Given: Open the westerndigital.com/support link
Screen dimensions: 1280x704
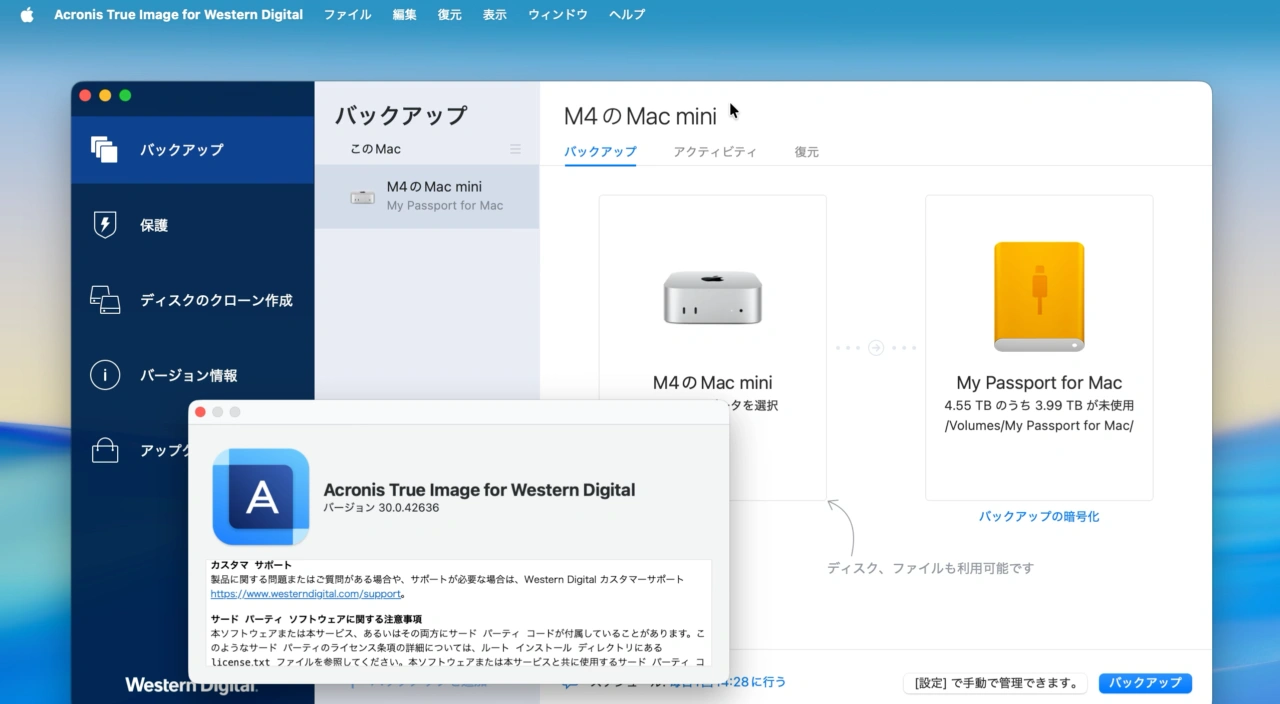Looking at the screenshot, I should coord(305,593).
